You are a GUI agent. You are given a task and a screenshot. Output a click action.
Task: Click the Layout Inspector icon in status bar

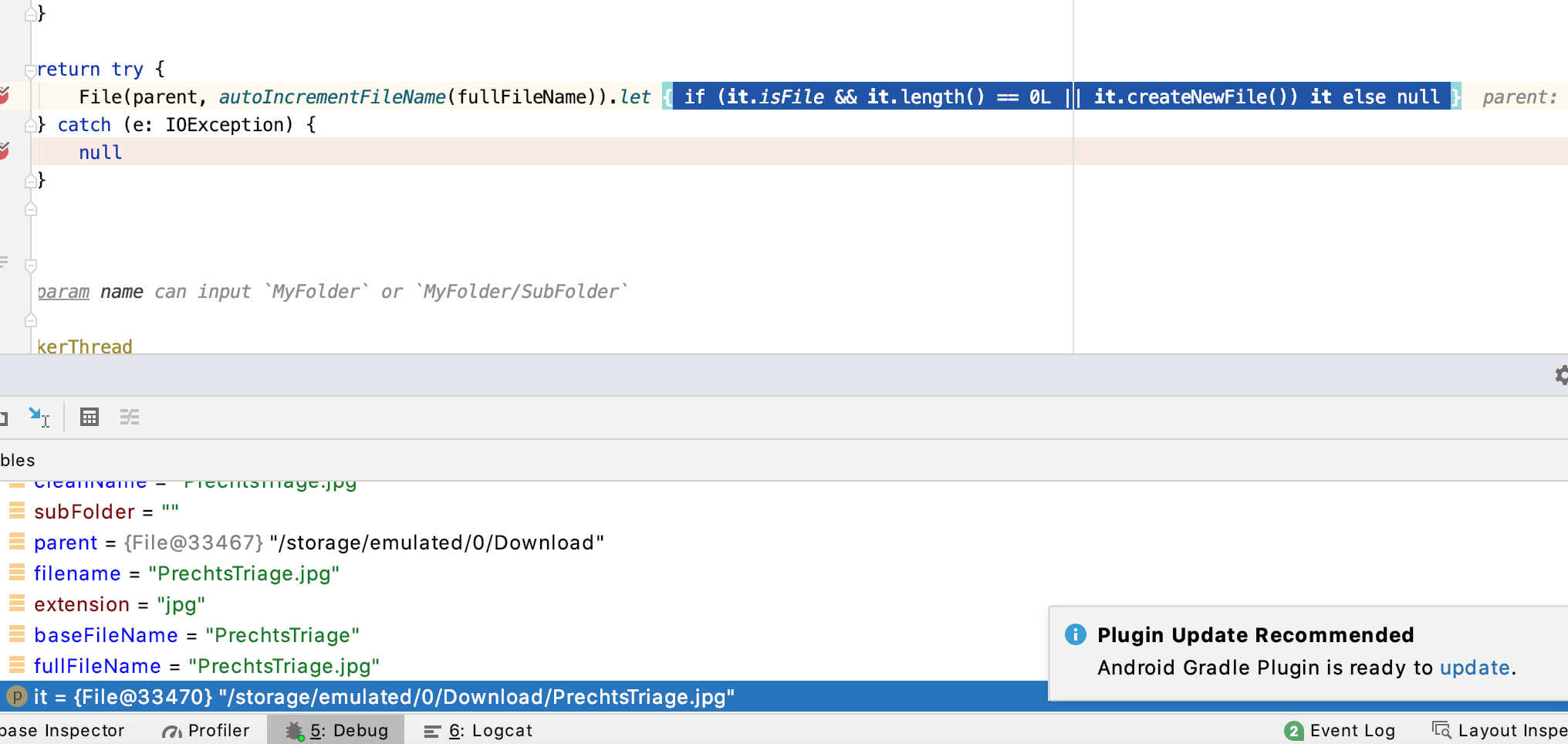point(1440,729)
